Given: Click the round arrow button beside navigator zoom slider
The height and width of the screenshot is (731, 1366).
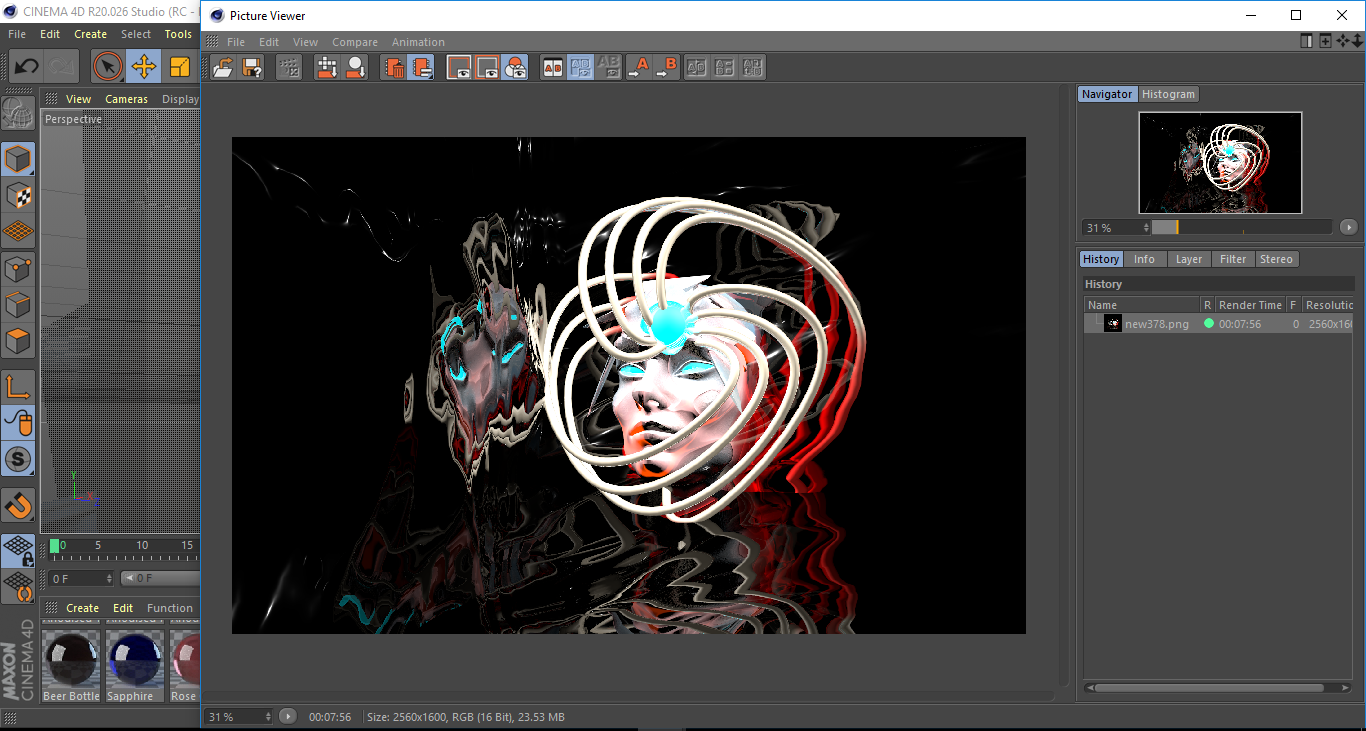Looking at the screenshot, I should (1349, 228).
